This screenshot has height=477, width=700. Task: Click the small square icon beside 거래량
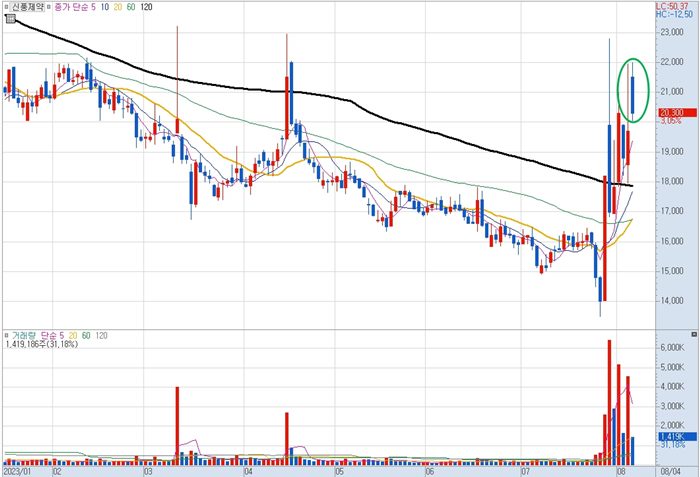click(x=6, y=335)
